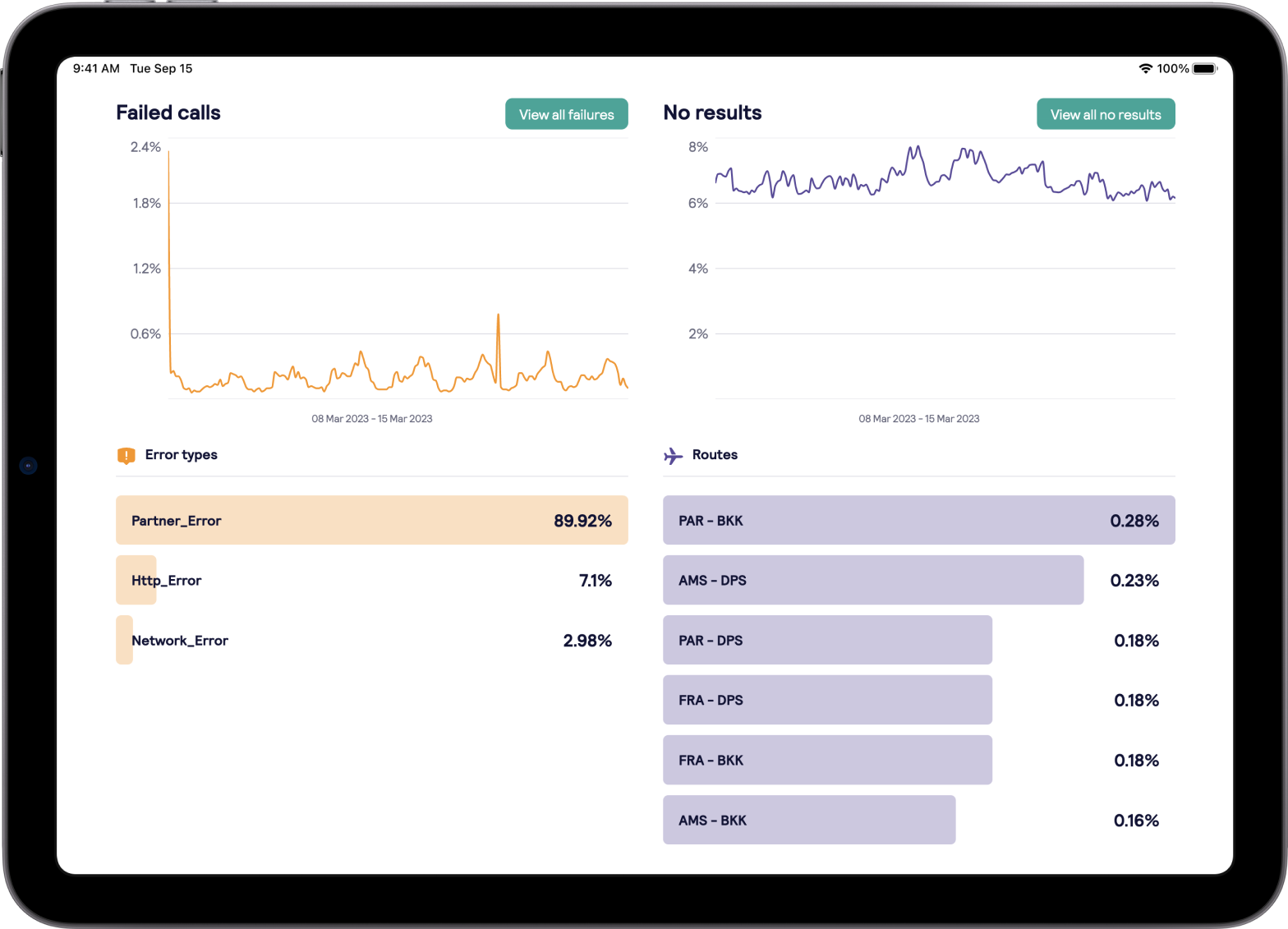The width and height of the screenshot is (1288, 929).
Task: Select the Network_Error row
Action: pos(371,641)
